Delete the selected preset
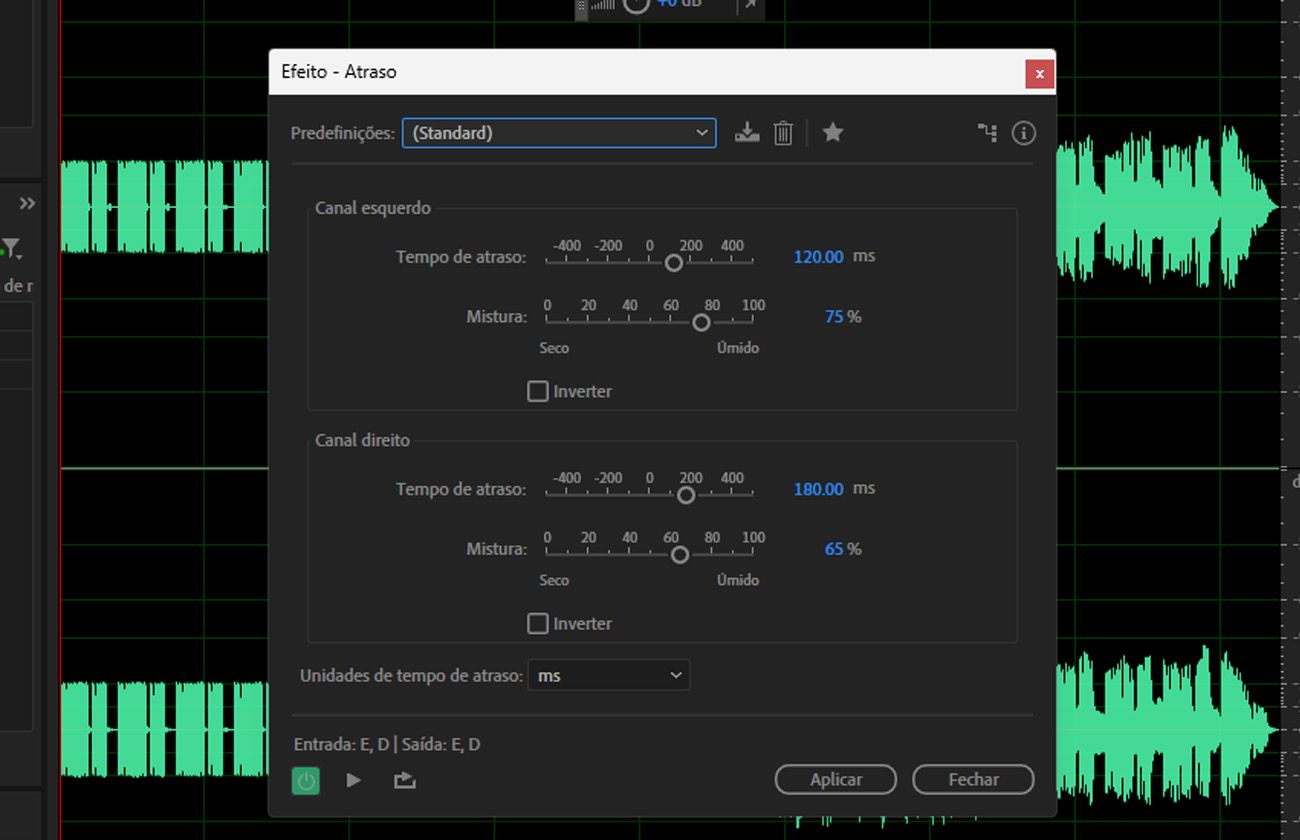Viewport: 1300px width, 840px height. (x=783, y=132)
